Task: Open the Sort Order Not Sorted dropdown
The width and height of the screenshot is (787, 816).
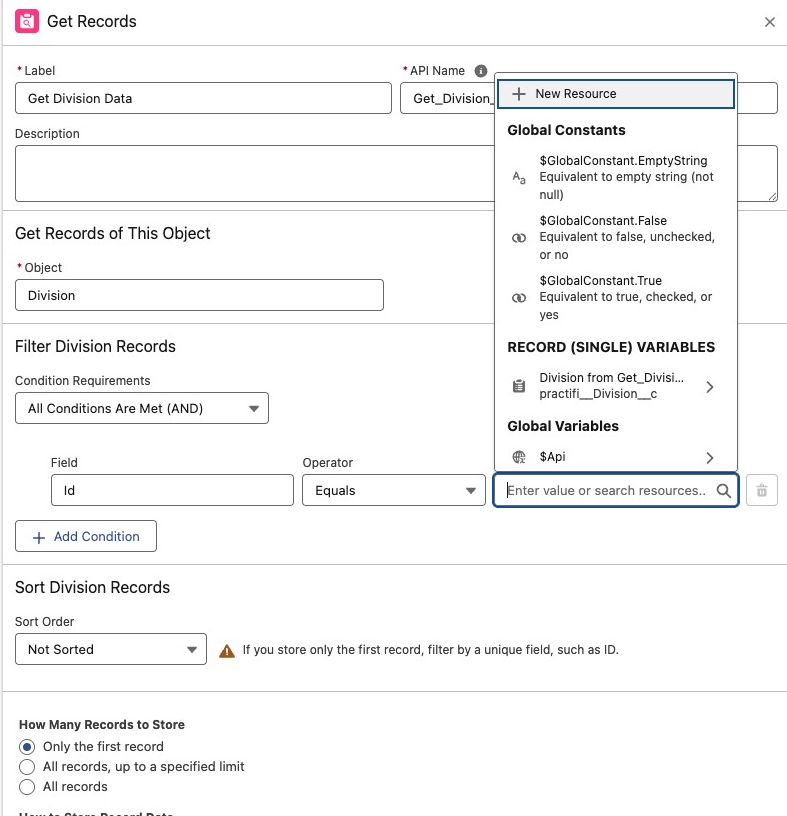Action: tap(111, 650)
